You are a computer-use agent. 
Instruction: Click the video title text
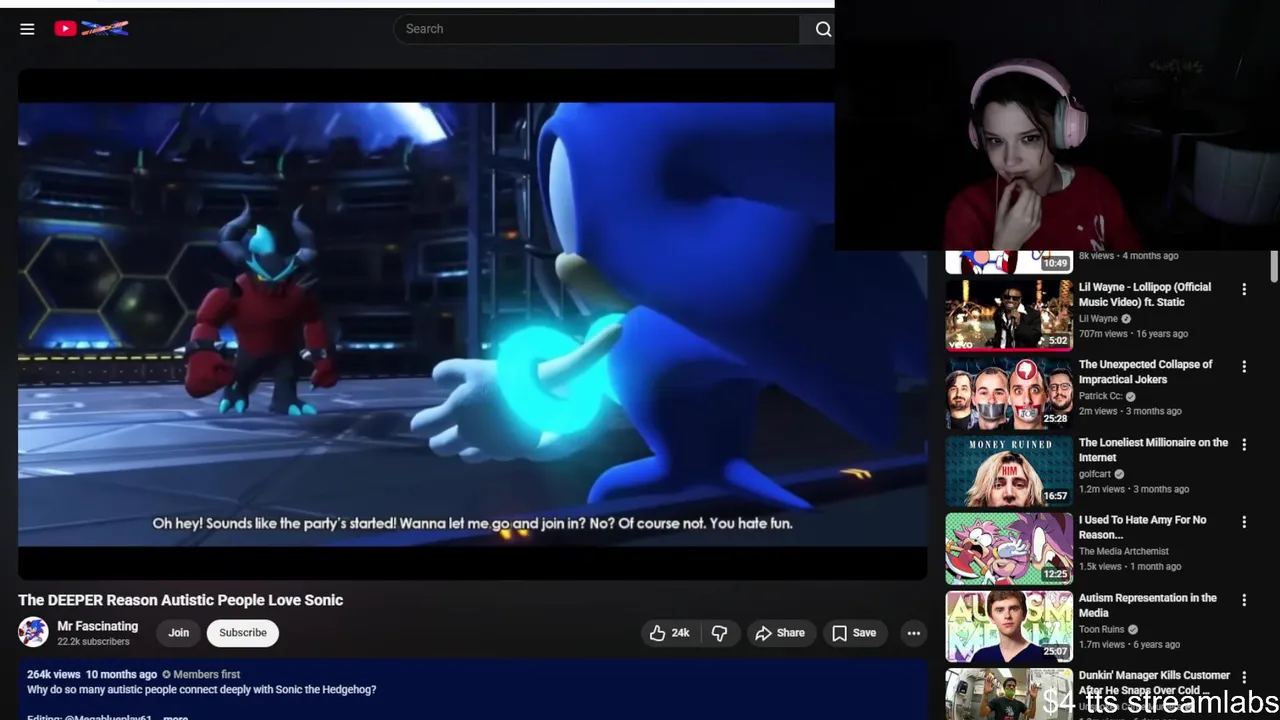point(180,600)
